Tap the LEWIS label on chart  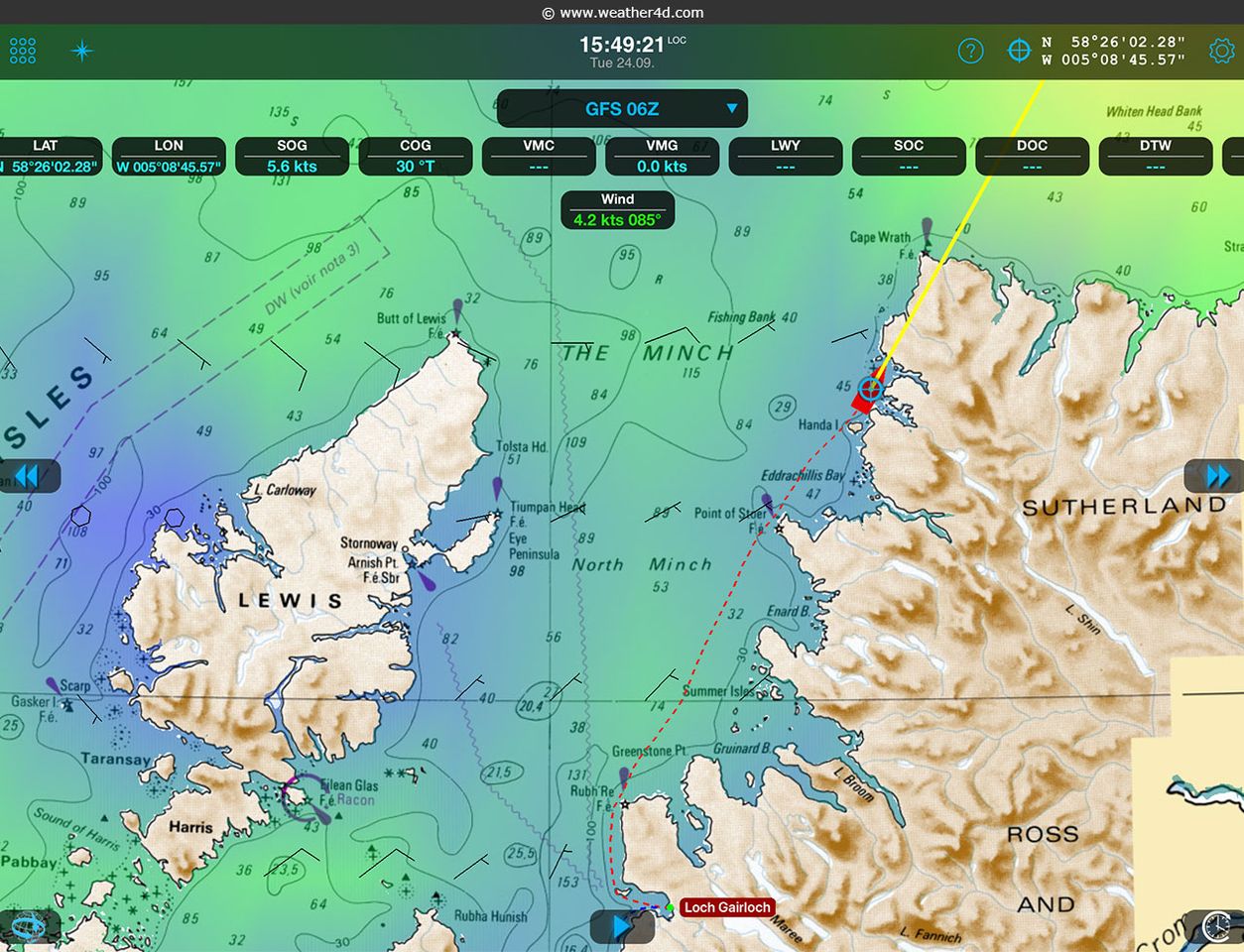click(290, 601)
